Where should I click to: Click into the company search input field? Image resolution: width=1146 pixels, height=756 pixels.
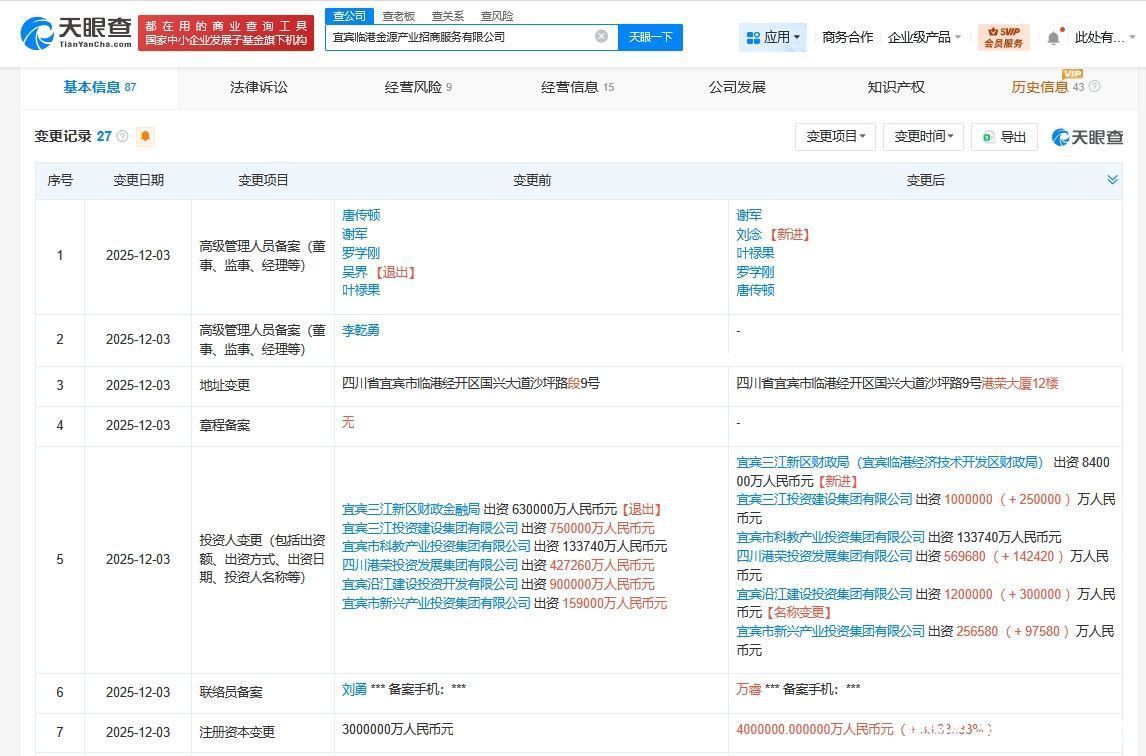pyautogui.click(x=460, y=37)
